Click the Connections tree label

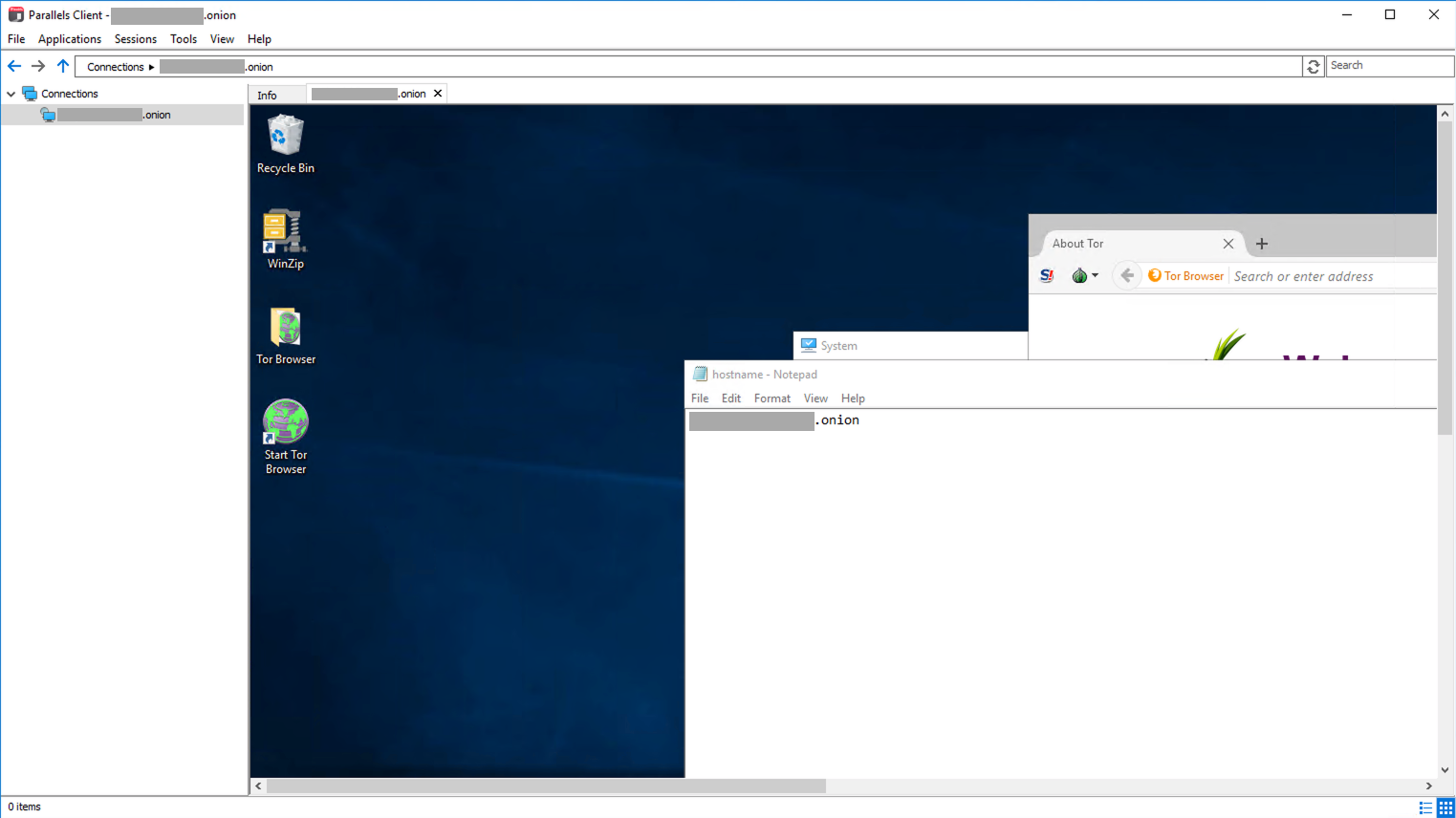coord(70,94)
